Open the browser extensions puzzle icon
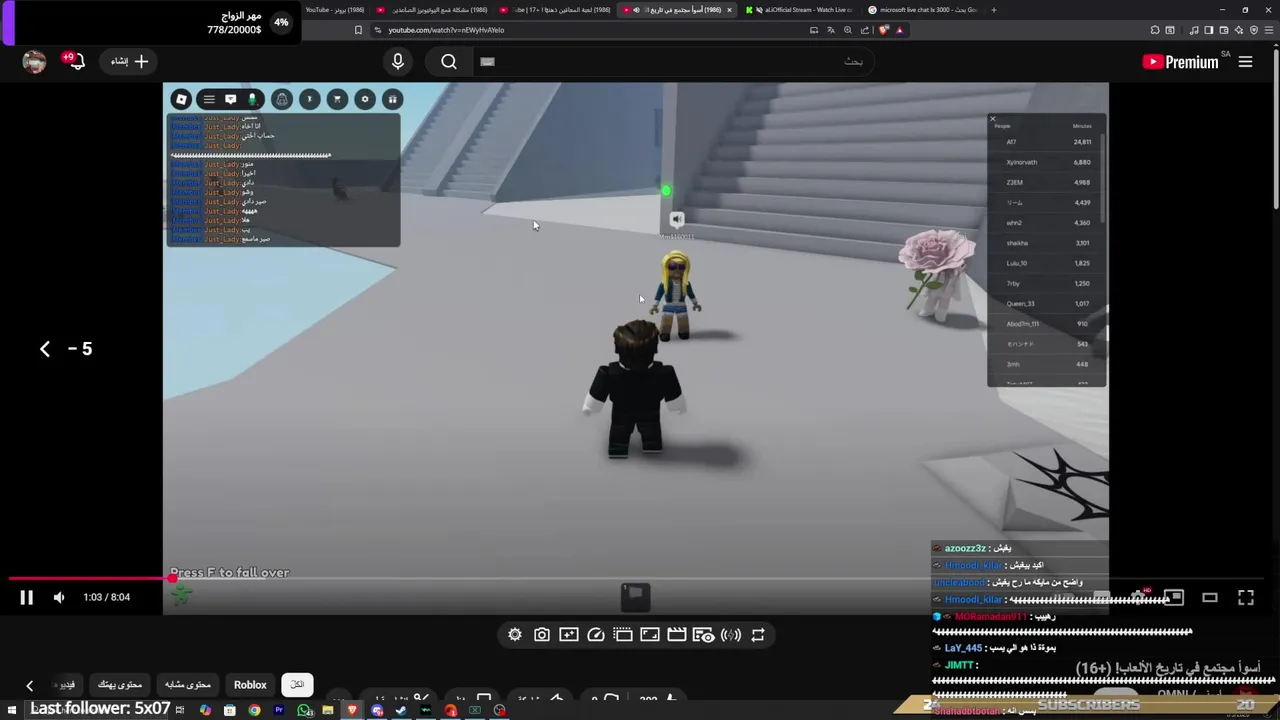This screenshot has height=720, width=1280. [x=1154, y=30]
